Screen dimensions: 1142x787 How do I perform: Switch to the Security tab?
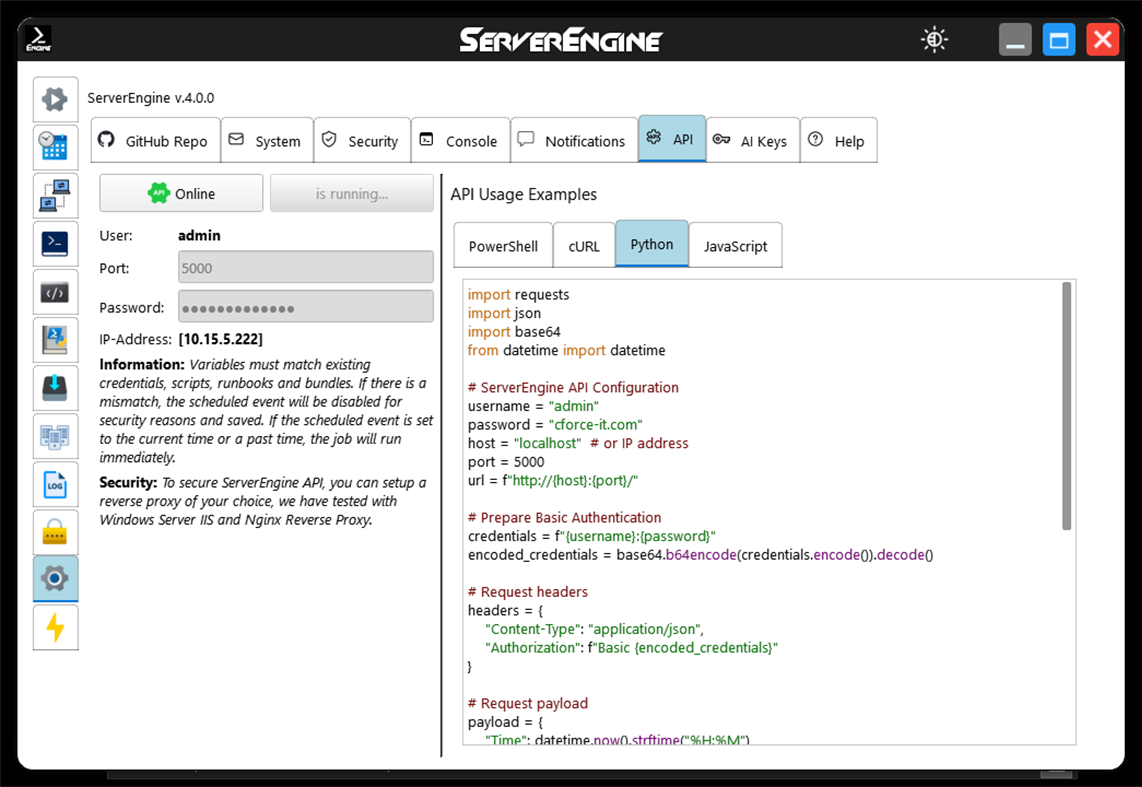[361, 140]
